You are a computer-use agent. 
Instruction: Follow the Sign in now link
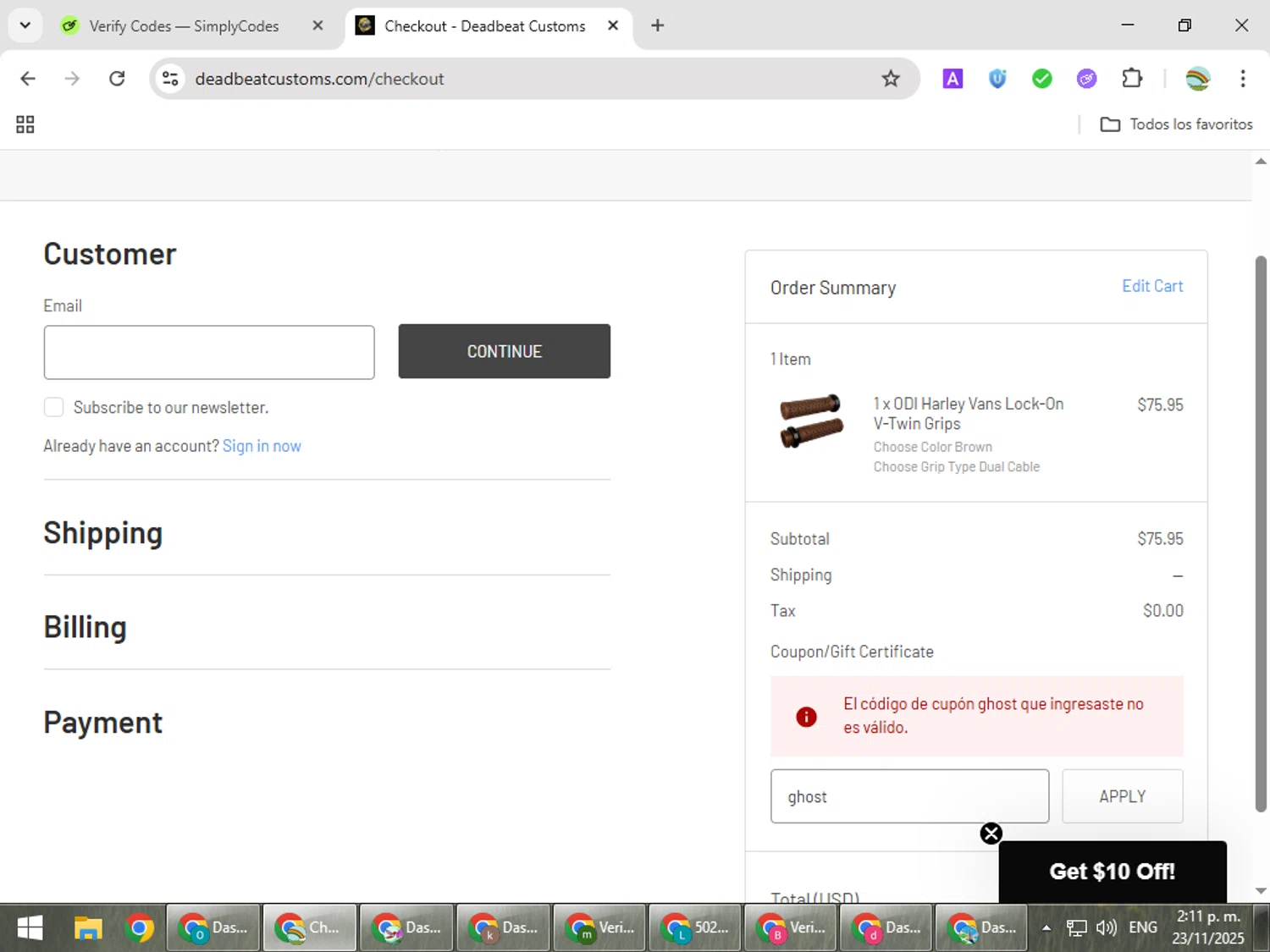[262, 446]
